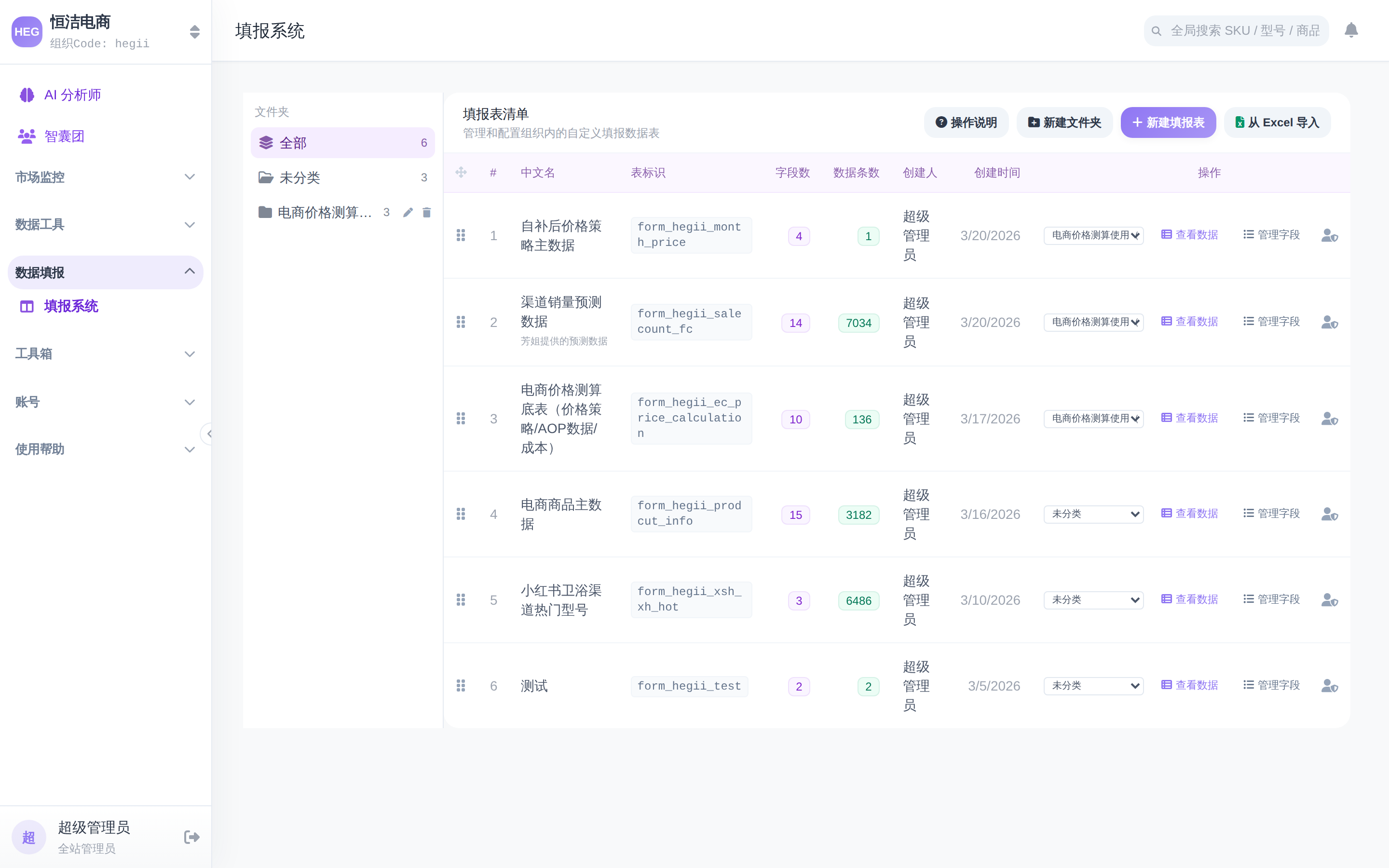Open folder dropdown for 电商价格测算底表
This screenshot has width=1389, height=868.
(x=1093, y=419)
